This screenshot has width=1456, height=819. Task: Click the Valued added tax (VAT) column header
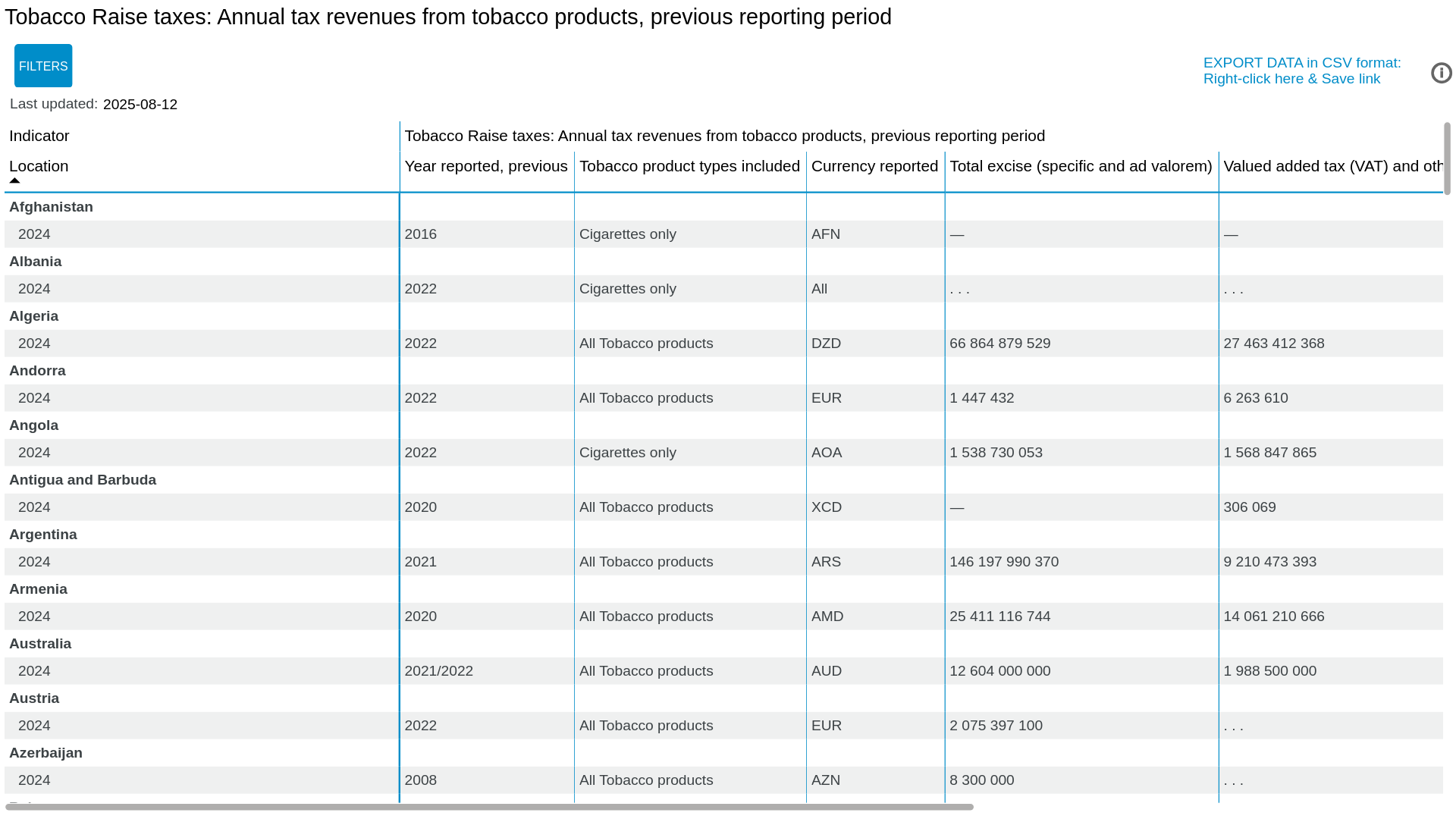pos(1332,166)
